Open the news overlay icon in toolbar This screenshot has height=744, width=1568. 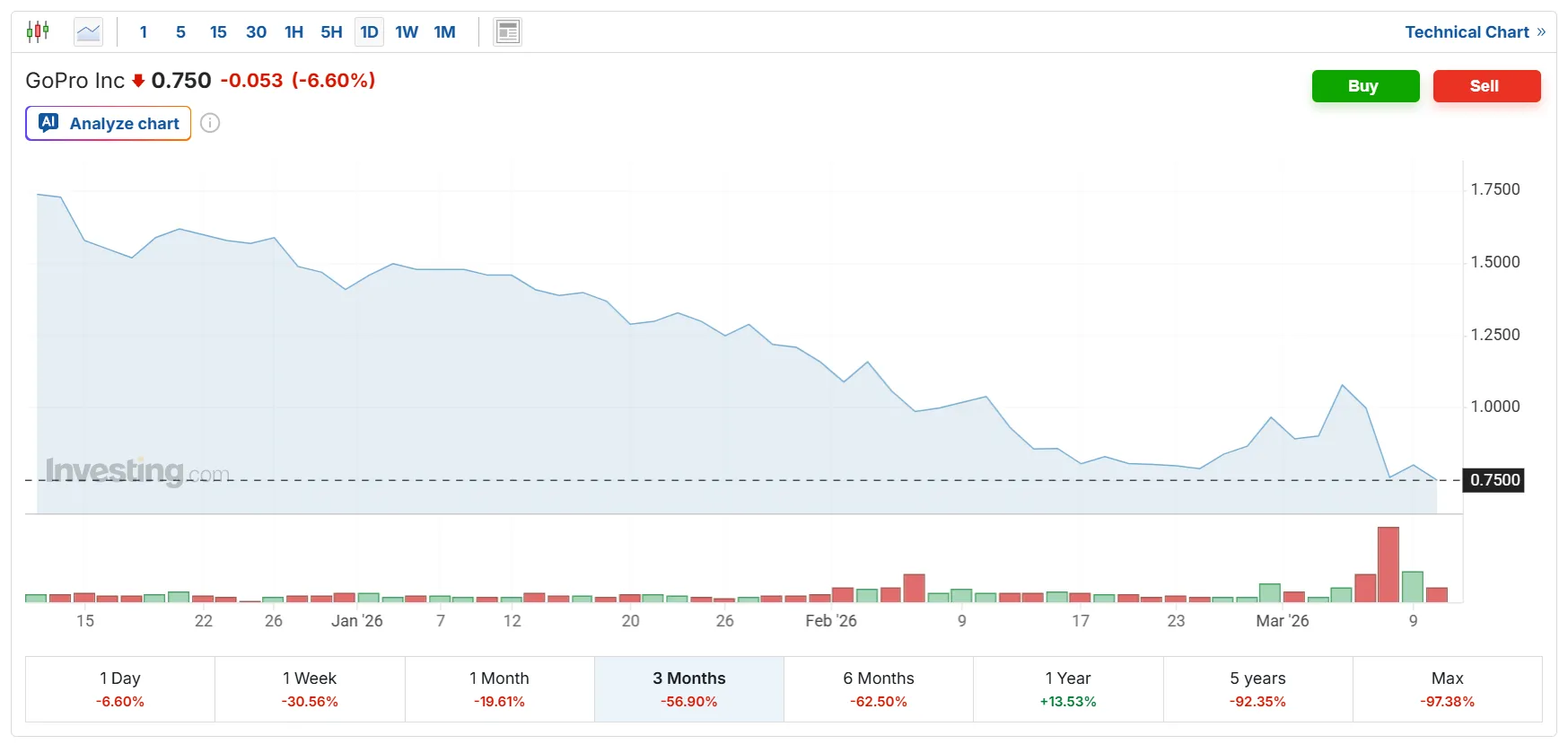507,32
